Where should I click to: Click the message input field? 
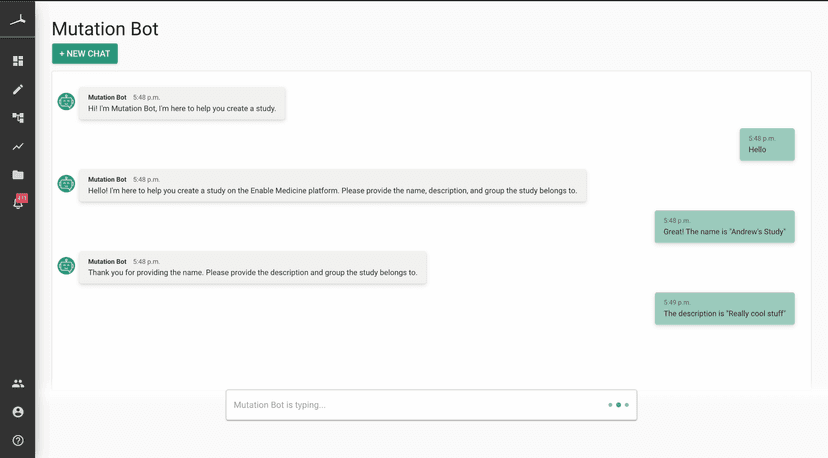coord(431,405)
